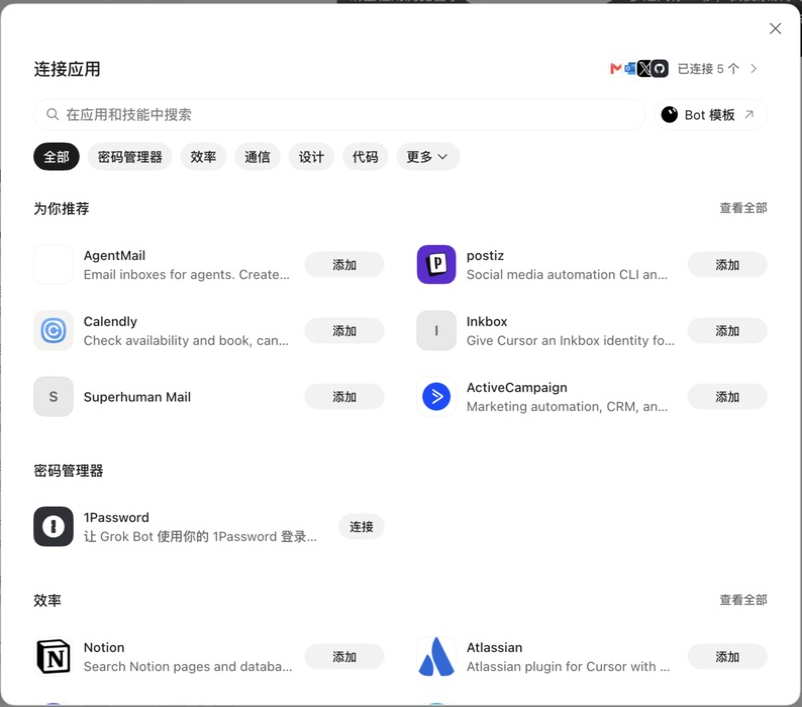Select the 代码 category tab
This screenshot has height=707, width=802.
coord(365,157)
